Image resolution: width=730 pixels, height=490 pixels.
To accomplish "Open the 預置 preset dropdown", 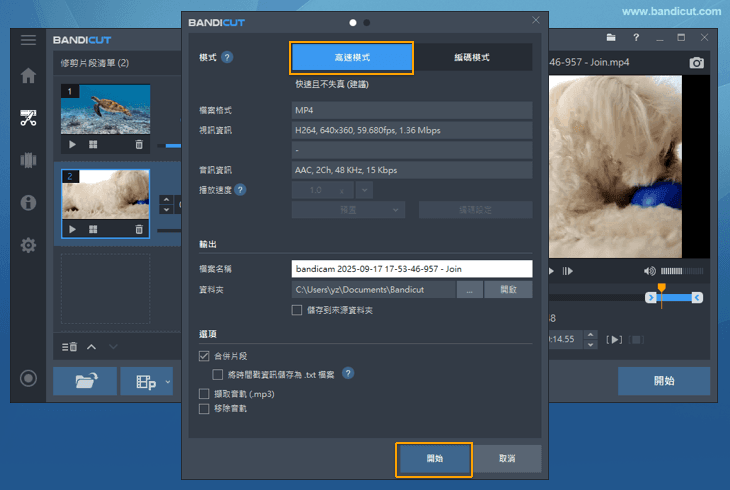I will [x=348, y=210].
